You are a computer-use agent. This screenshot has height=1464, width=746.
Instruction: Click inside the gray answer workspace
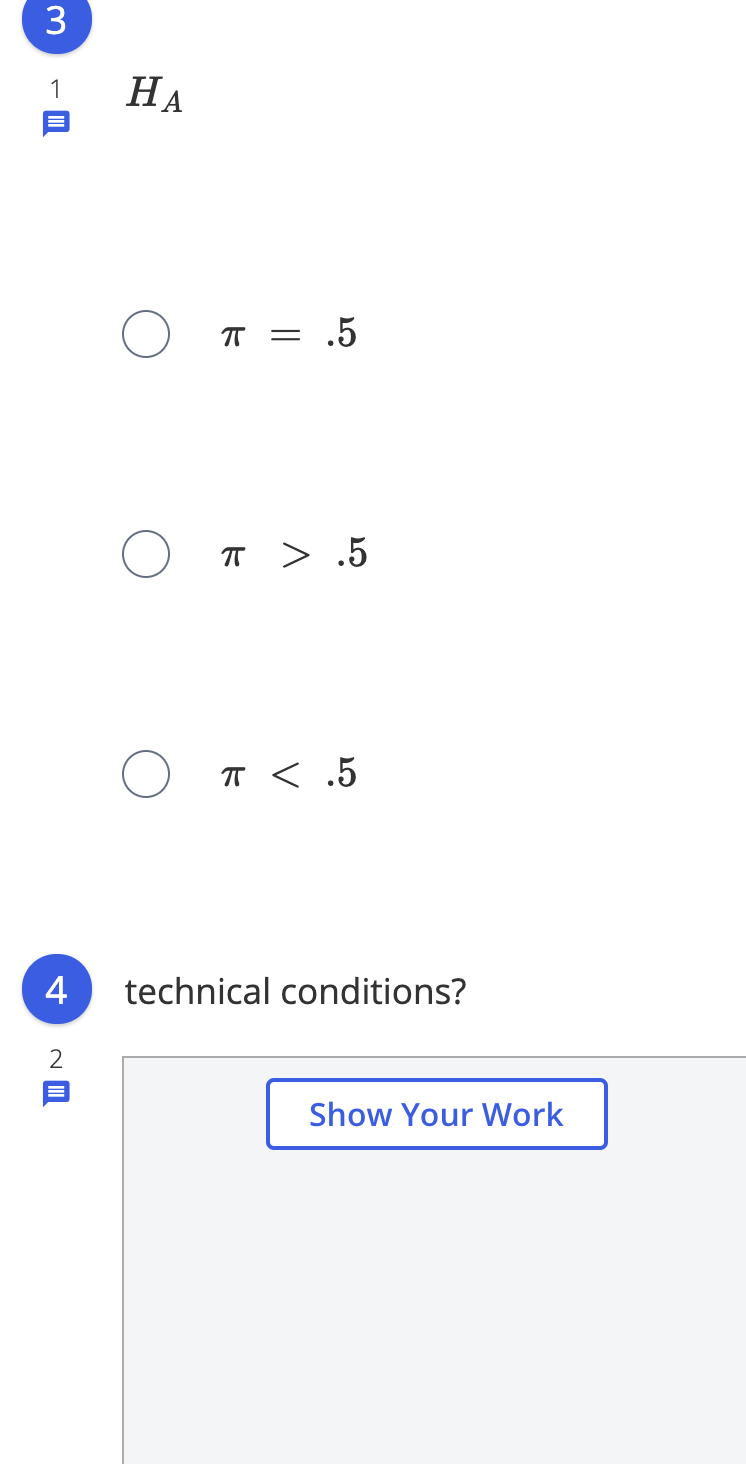pyautogui.click(x=430, y=1300)
